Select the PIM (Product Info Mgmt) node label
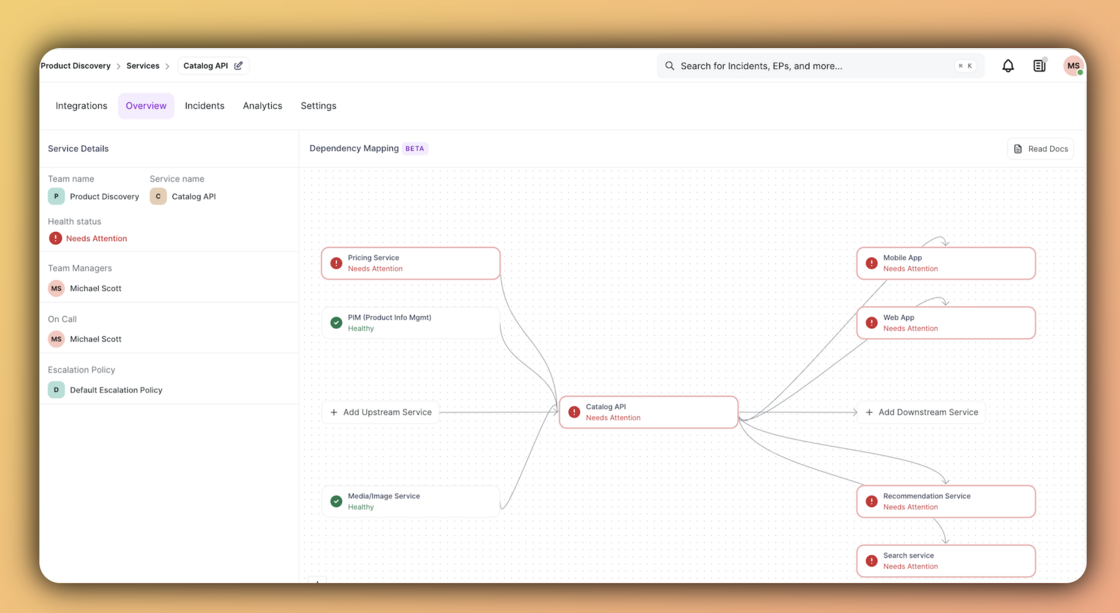Image resolution: width=1120 pixels, height=613 pixels. click(x=389, y=318)
